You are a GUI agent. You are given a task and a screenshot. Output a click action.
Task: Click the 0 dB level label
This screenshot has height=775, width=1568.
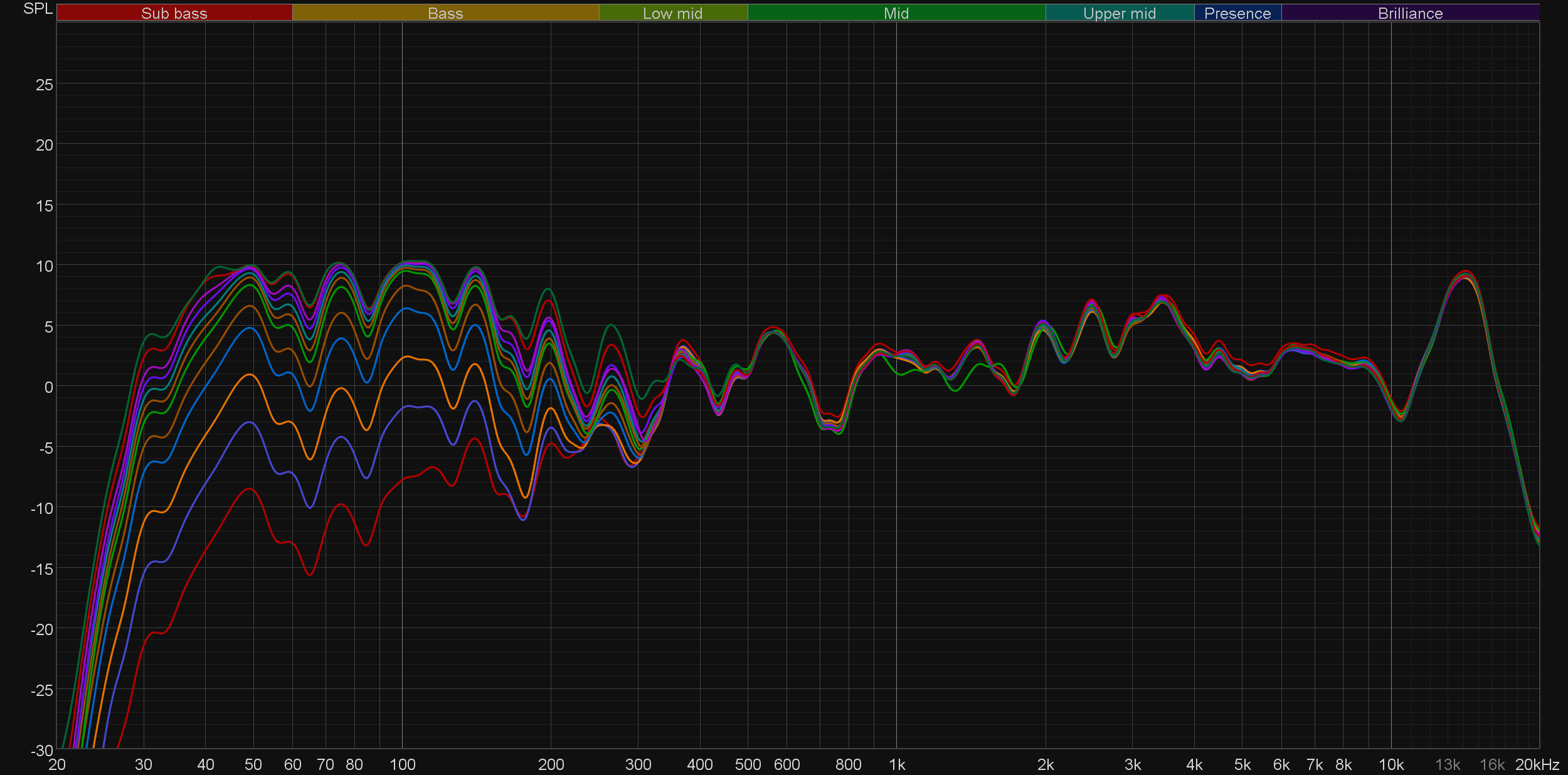[x=48, y=387]
